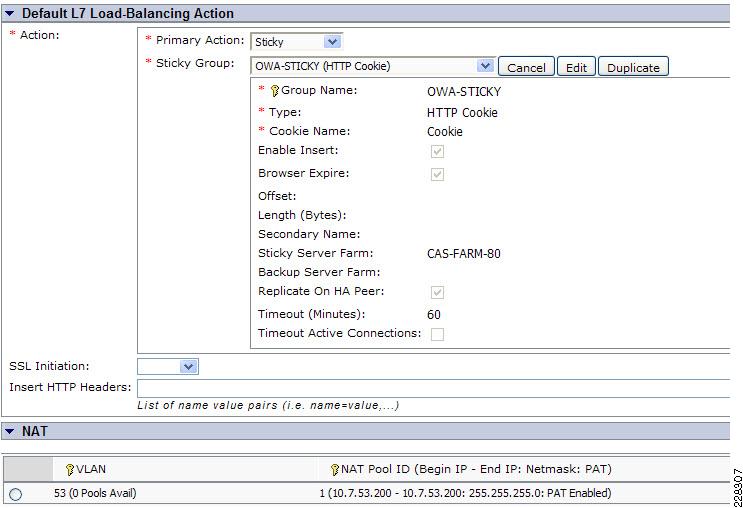Collapse the Default L7 Load-Balancing Action section
The image size is (743, 508).
tap(9, 14)
